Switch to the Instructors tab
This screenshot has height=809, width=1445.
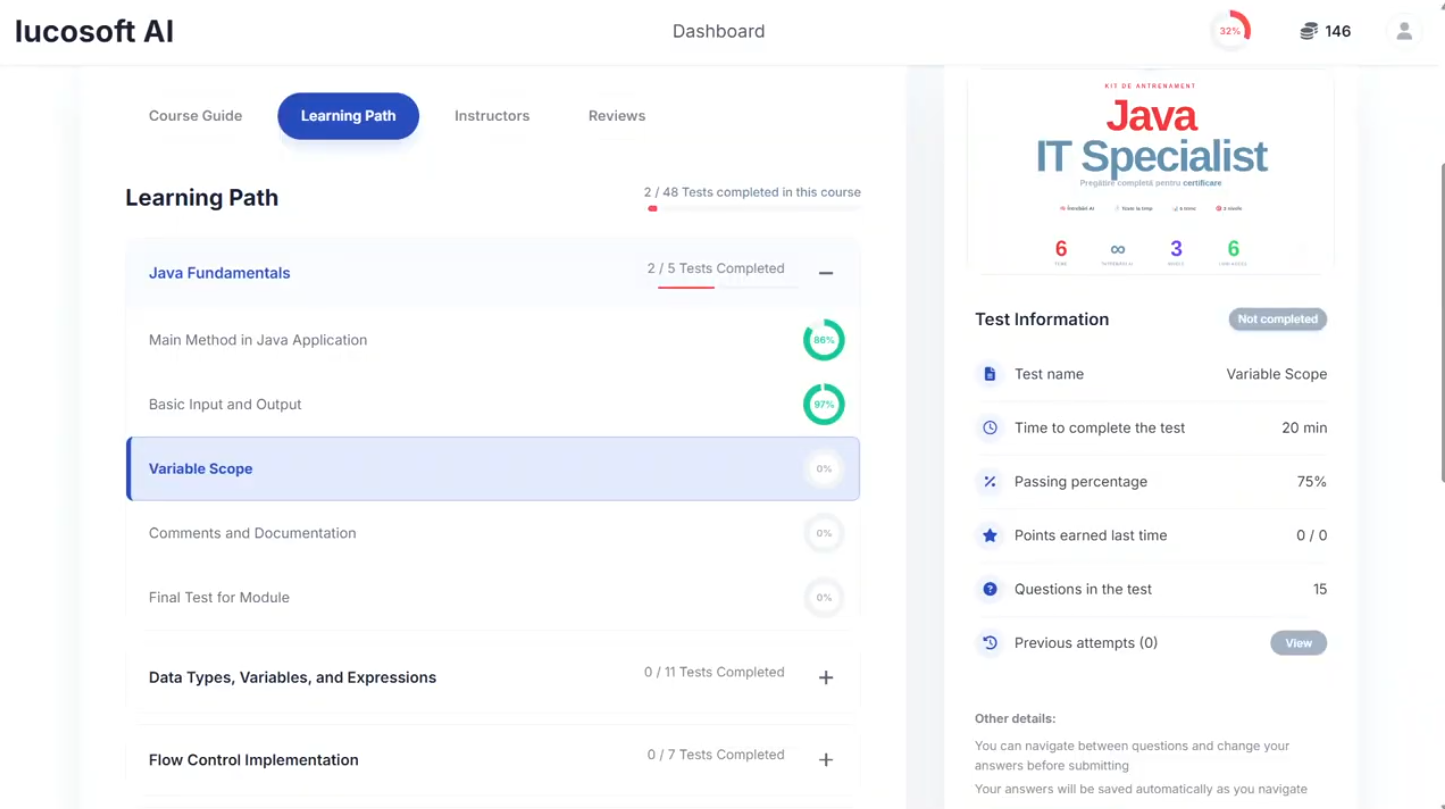point(491,115)
